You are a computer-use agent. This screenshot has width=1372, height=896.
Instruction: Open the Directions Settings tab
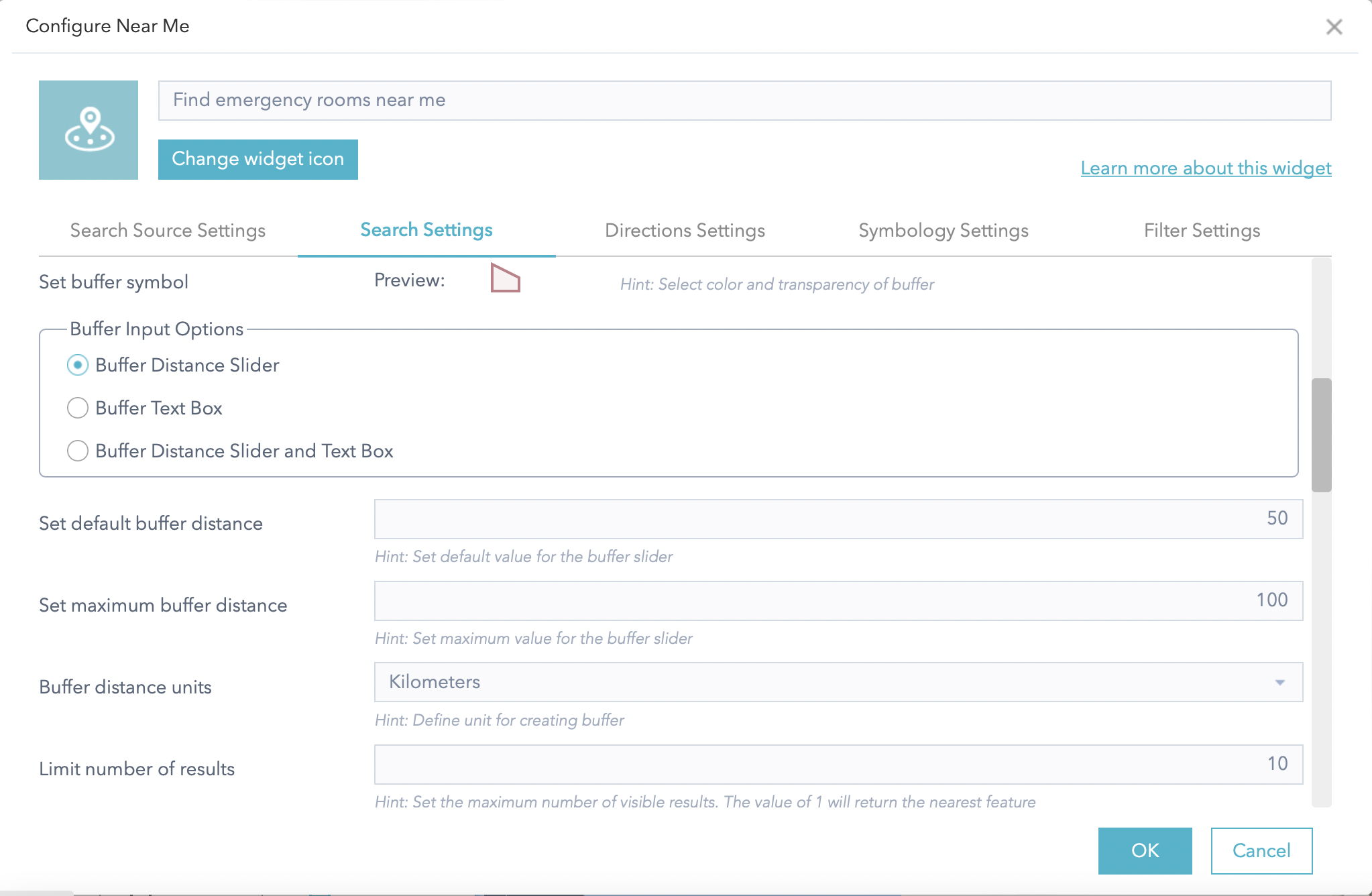coord(685,231)
